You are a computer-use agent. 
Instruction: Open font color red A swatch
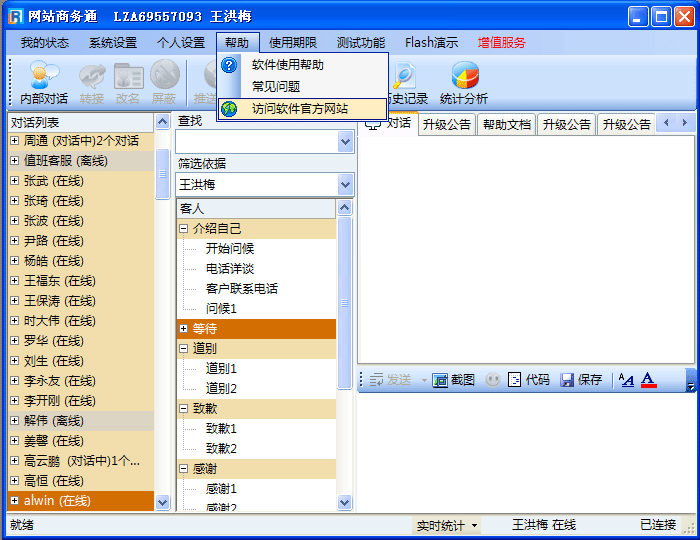[648, 380]
